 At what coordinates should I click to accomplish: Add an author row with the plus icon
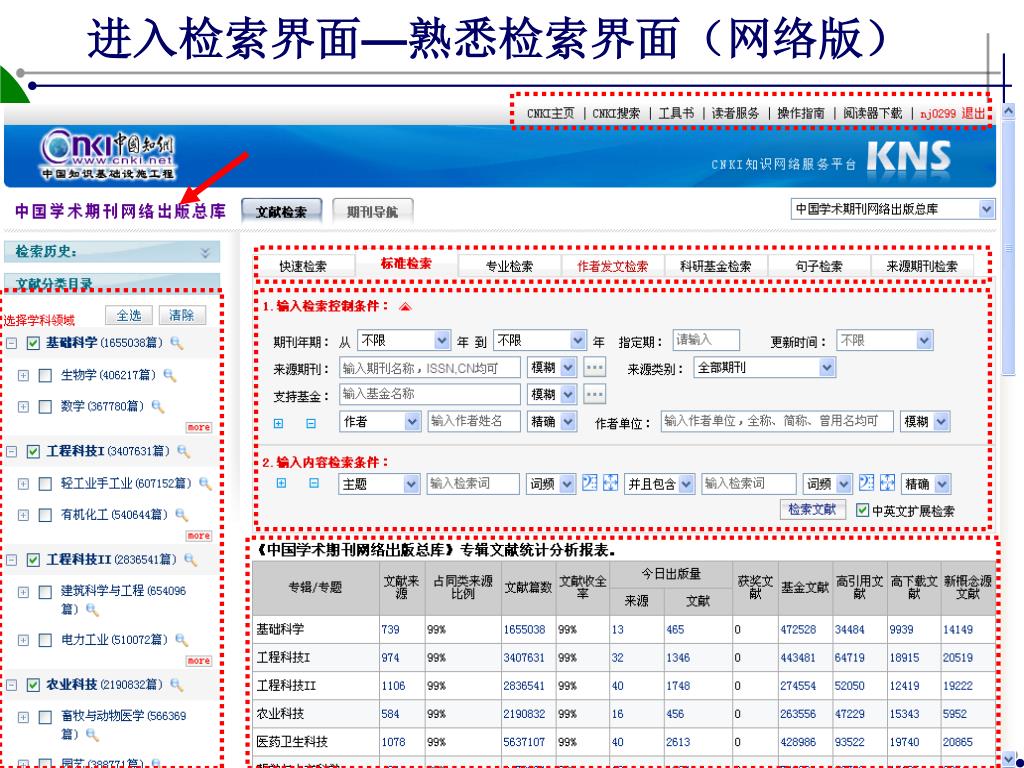[278, 423]
